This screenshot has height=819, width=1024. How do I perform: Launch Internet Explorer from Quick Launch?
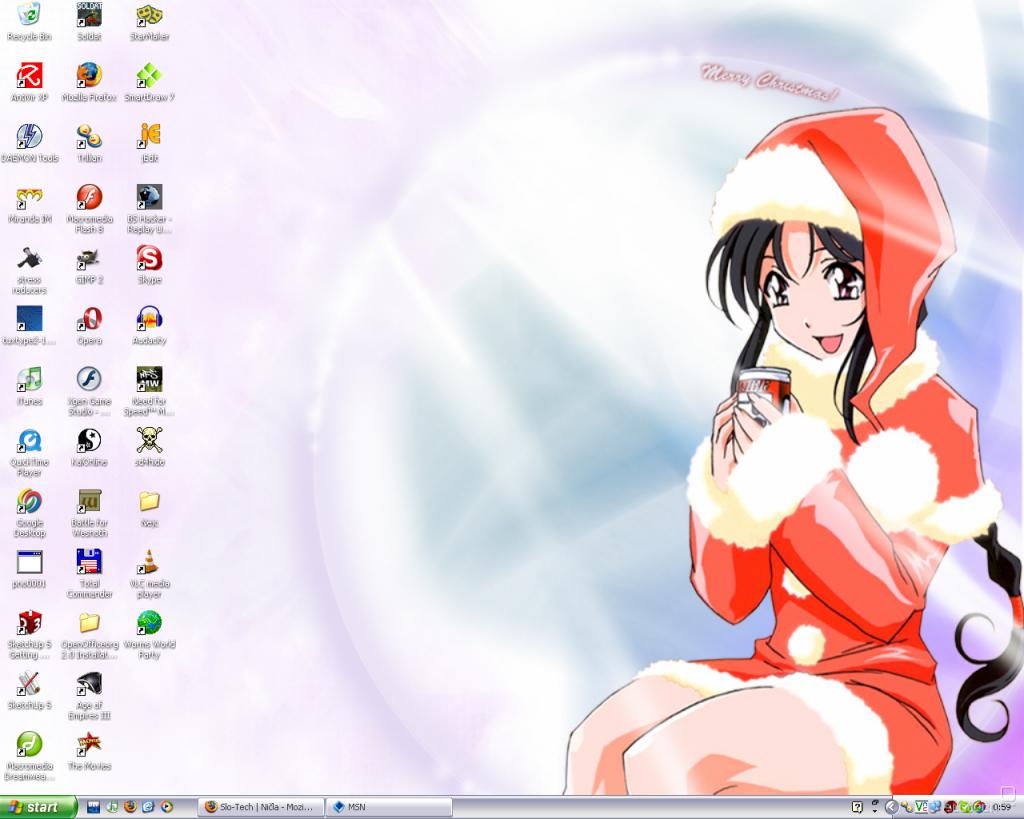pyautogui.click(x=148, y=807)
